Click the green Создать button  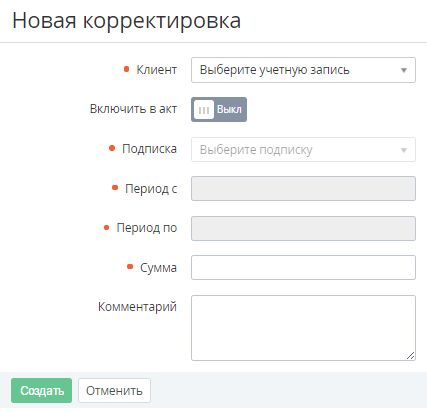pos(41,390)
